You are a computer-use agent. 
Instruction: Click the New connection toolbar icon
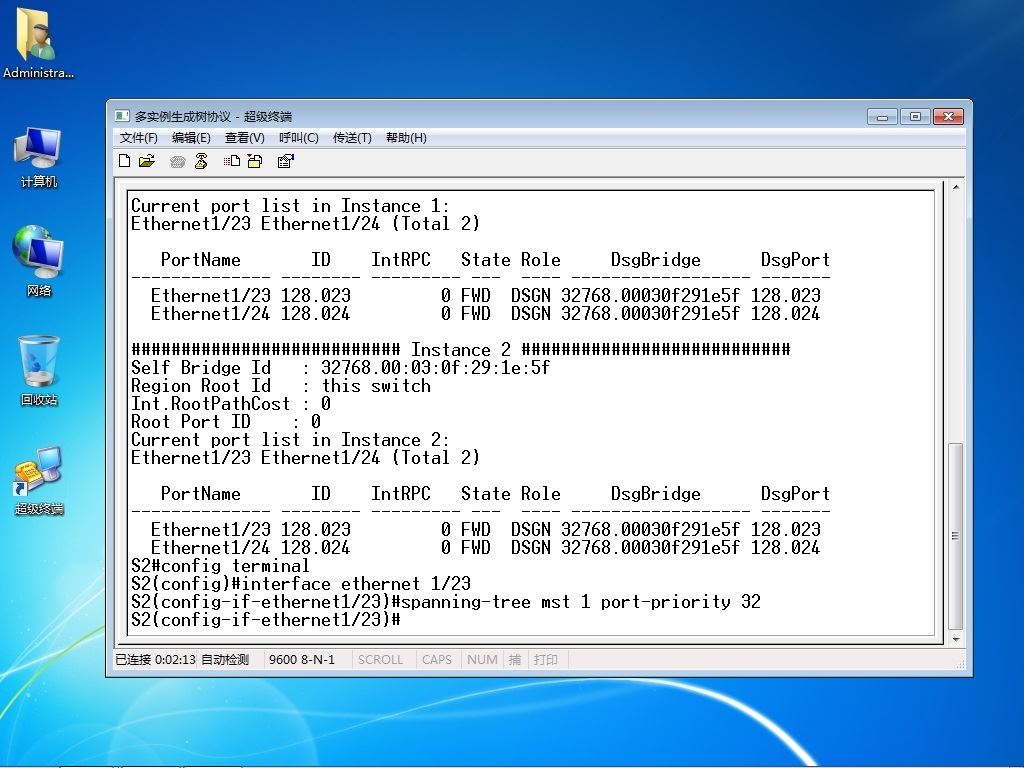click(x=125, y=161)
